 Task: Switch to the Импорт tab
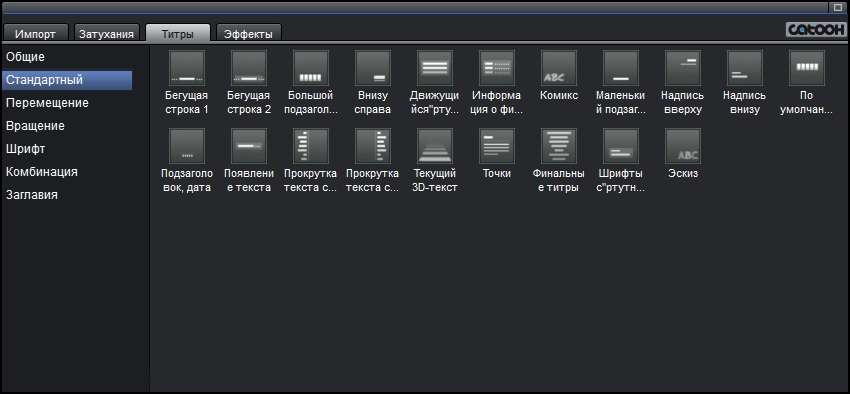(36, 33)
